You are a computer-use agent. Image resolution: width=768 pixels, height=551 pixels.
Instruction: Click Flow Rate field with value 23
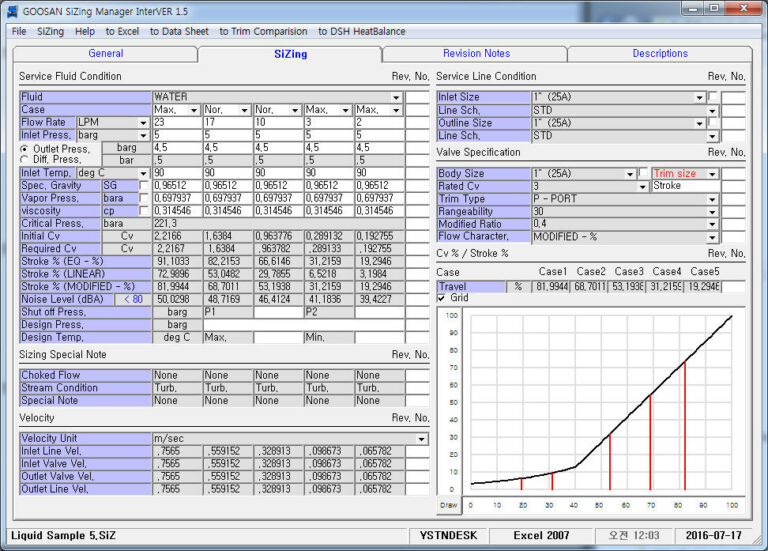point(177,122)
